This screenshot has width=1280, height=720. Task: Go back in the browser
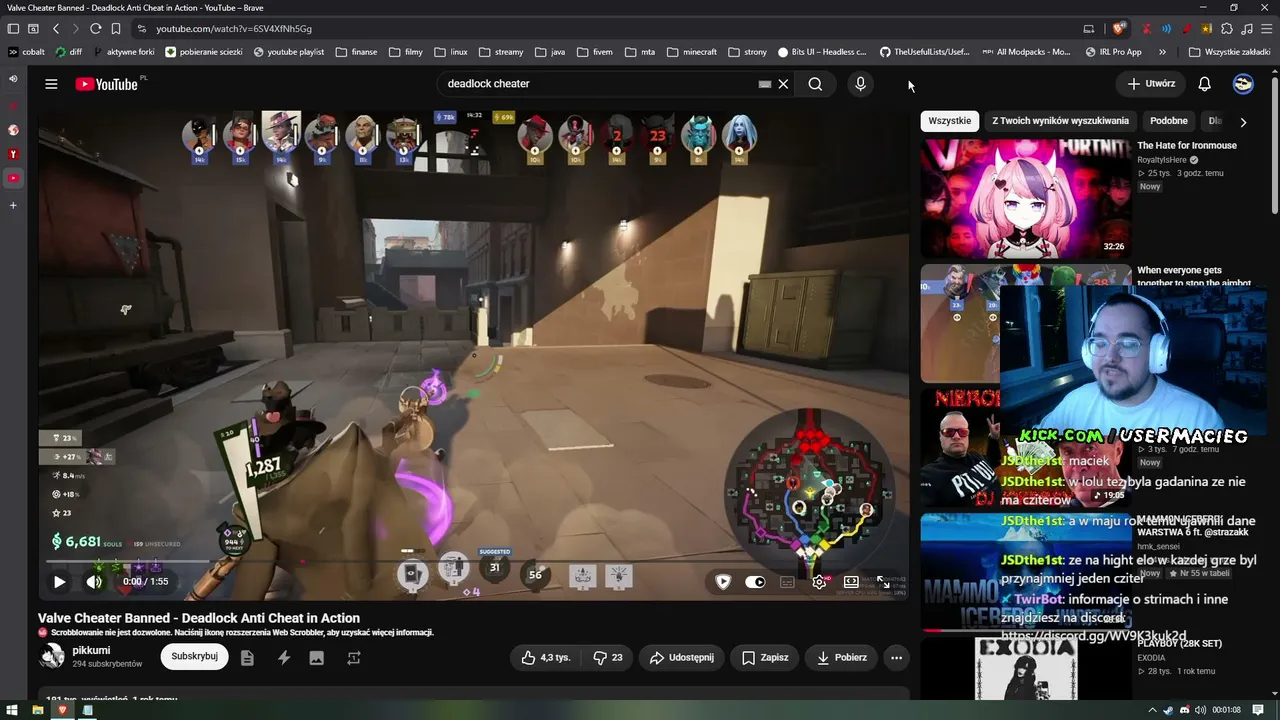pyautogui.click(x=56, y=29)
